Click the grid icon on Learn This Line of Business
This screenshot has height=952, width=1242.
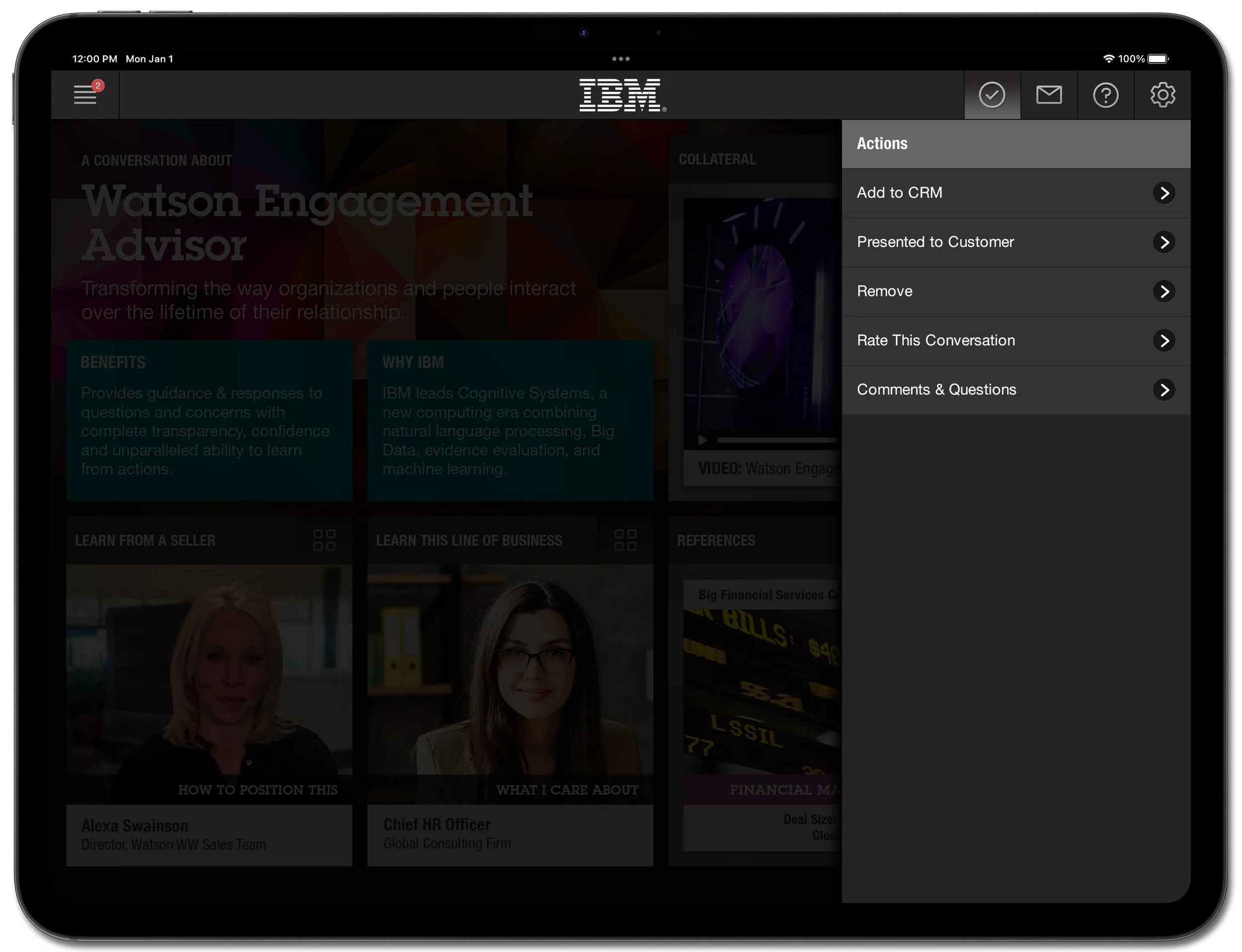coord(625,541)
